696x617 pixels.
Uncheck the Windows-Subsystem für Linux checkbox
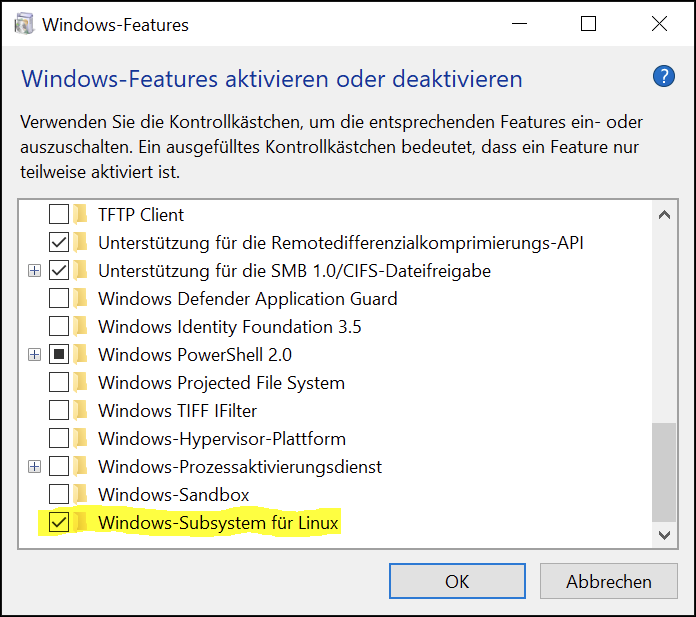pyautogui.click(x=59, y=522)
